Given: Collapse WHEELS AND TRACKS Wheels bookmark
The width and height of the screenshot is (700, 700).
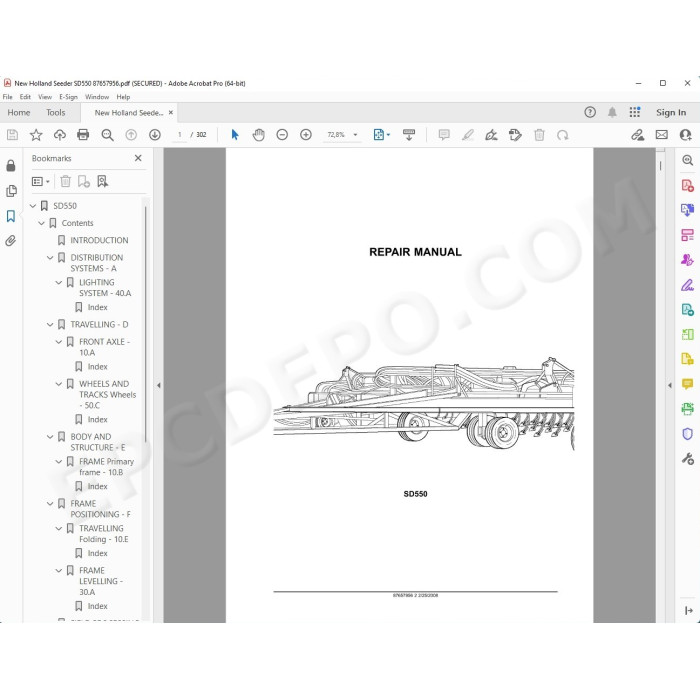Looking at the screenshot, I should point(58,384).
